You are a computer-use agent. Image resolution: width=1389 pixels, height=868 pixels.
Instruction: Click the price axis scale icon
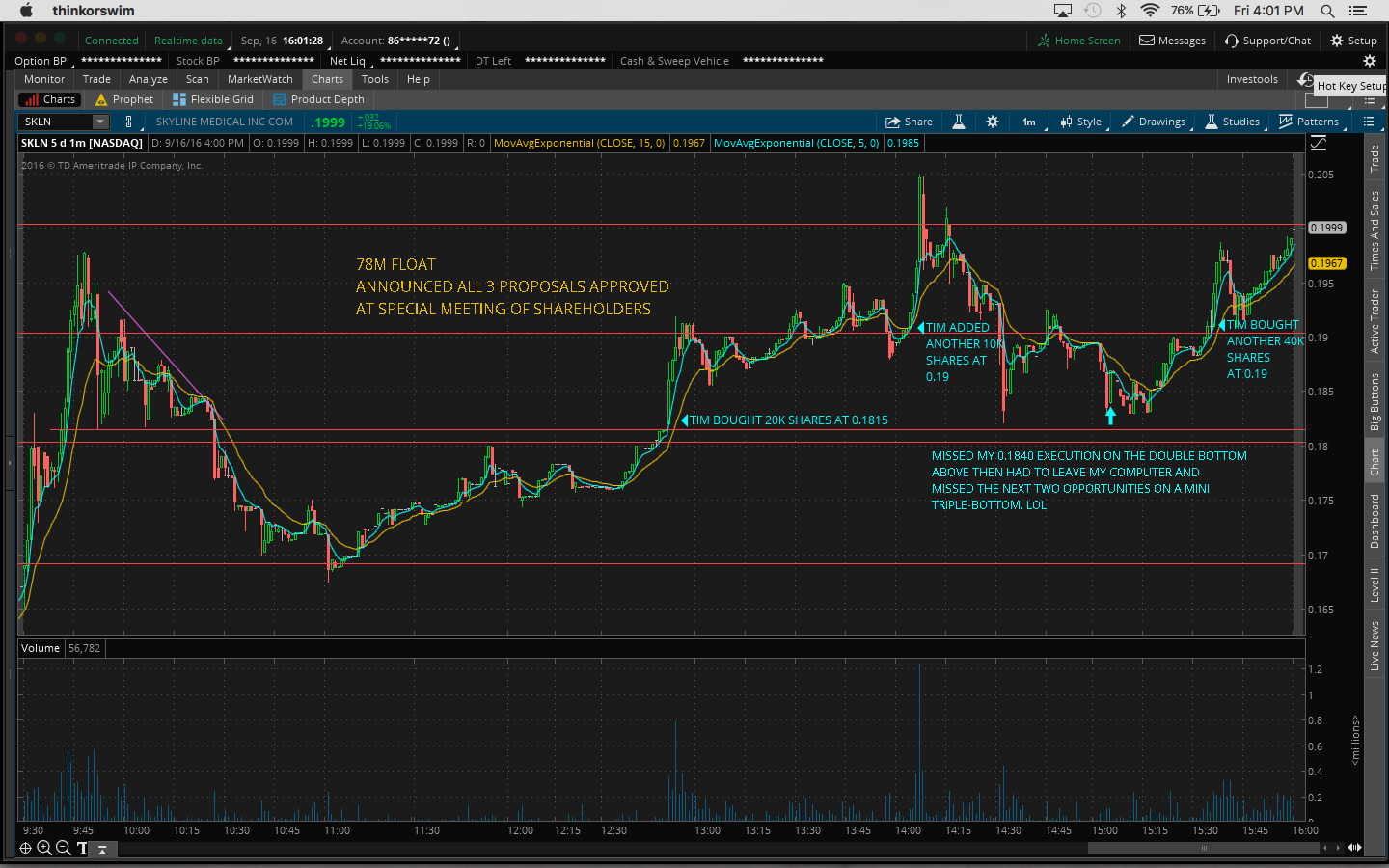(1319, 143)
